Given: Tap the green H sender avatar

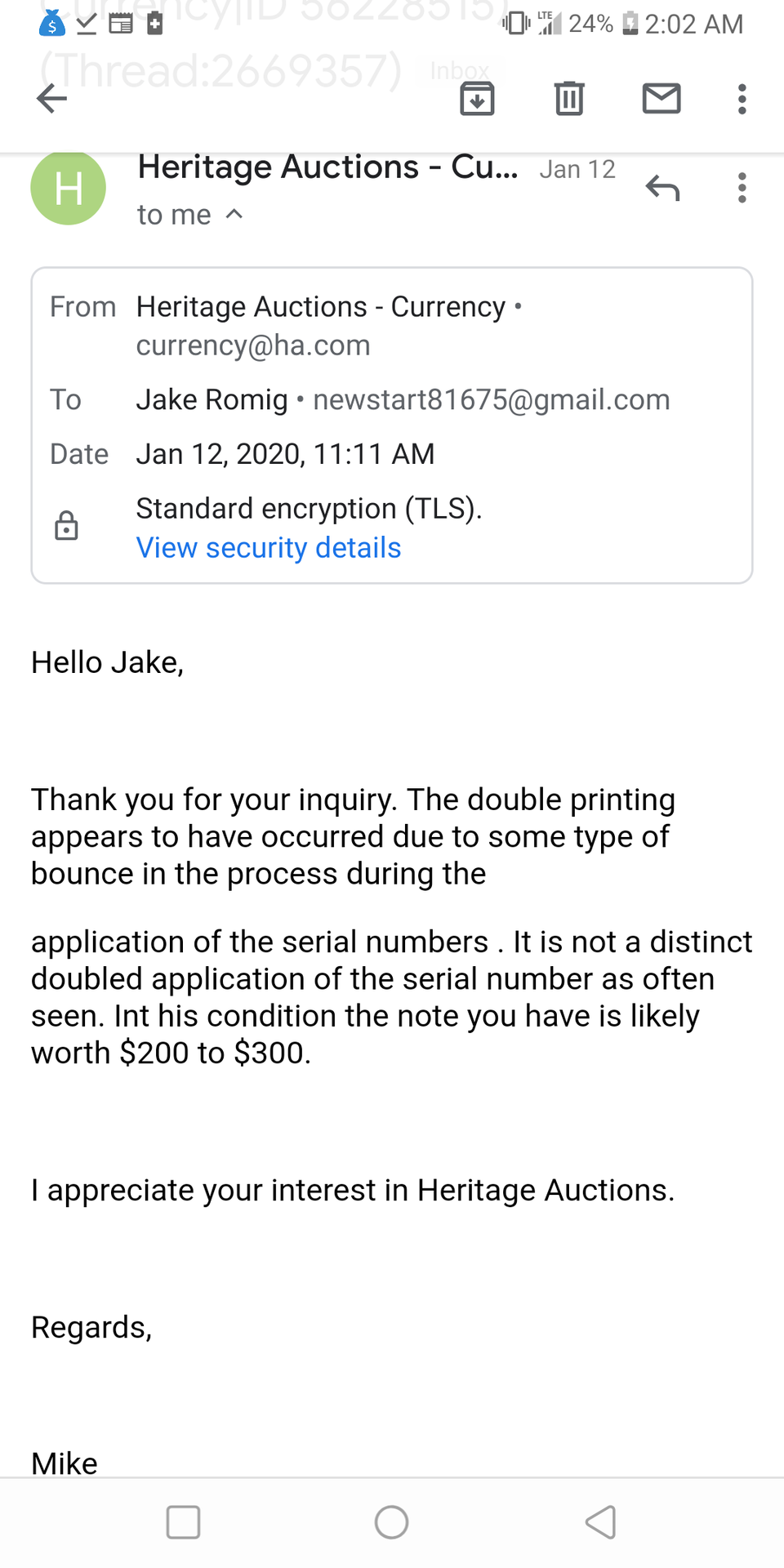Looking at the screenshot, I should coord(69,188).
